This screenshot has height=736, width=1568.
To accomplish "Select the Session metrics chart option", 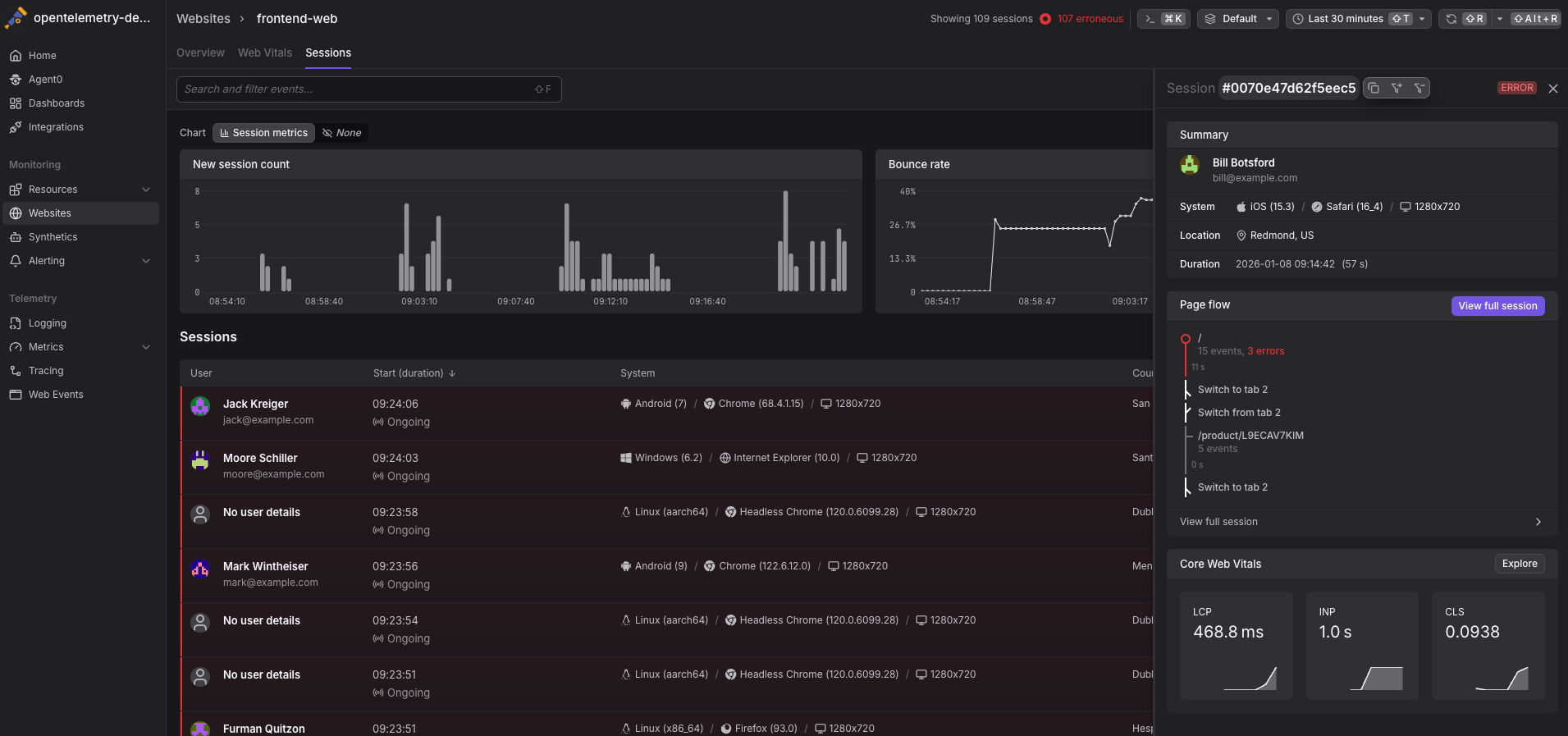I will pos(263,133).
